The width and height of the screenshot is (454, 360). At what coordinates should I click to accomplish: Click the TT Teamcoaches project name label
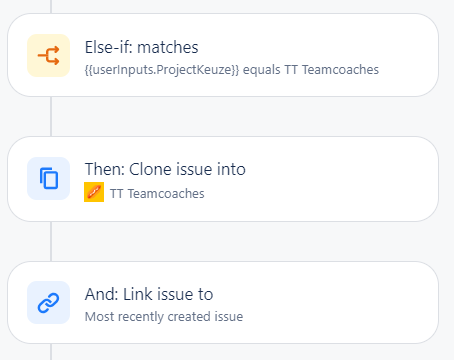pyautogui.click(x=157, y=194)
